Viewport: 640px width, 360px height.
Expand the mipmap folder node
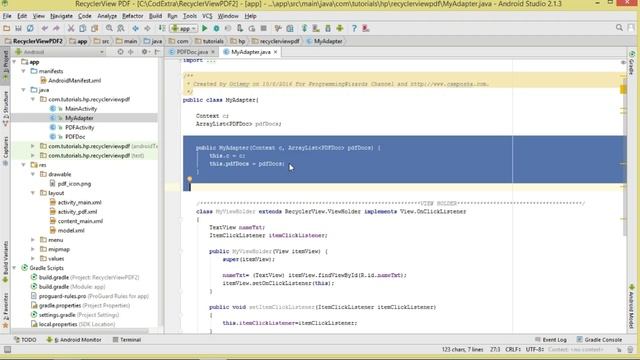[x=33, y=249]
